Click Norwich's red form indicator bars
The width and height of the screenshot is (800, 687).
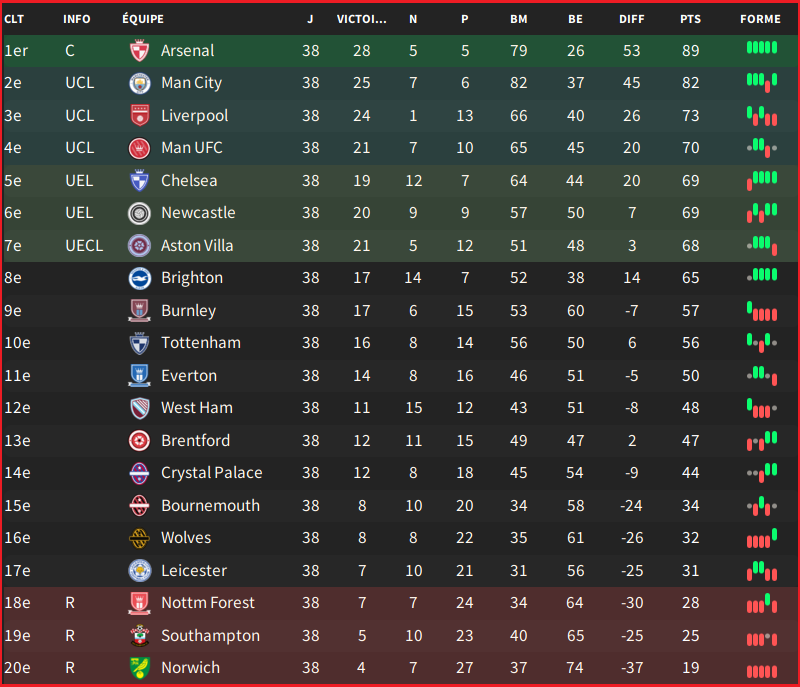coord(762,671)
